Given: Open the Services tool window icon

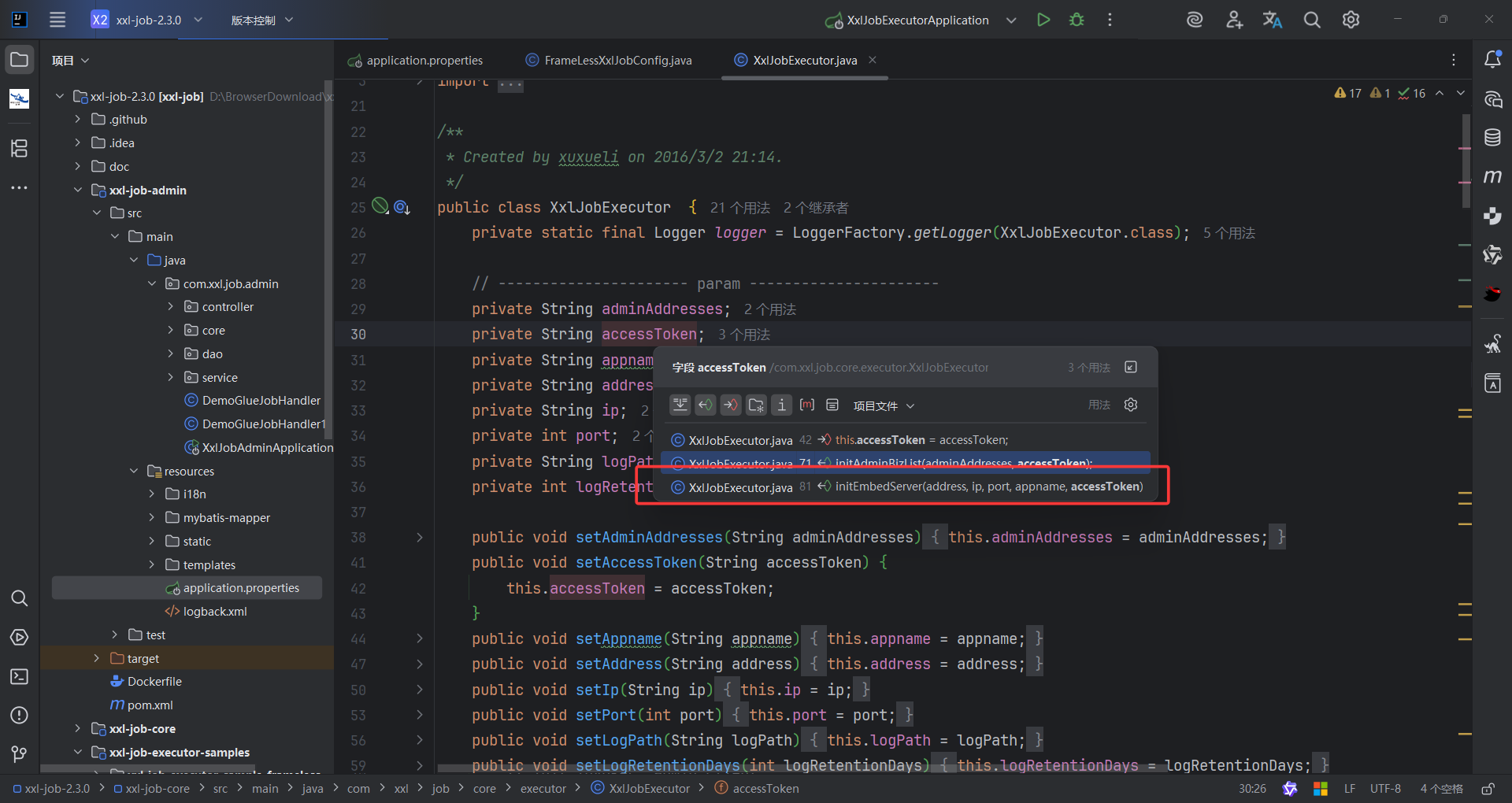Looking at the screenshot, I should pyautogui.click(x=20, y=638).
